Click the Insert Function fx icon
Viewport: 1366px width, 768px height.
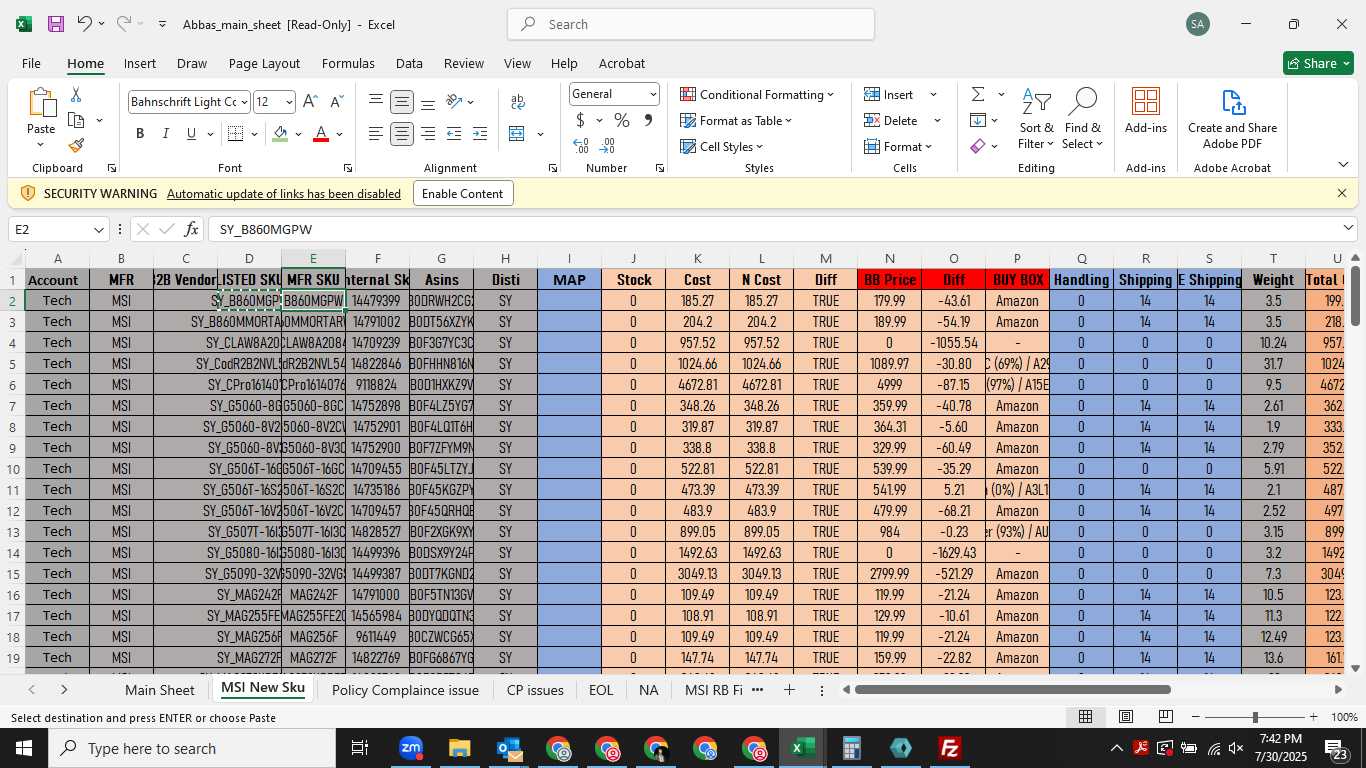191,229
